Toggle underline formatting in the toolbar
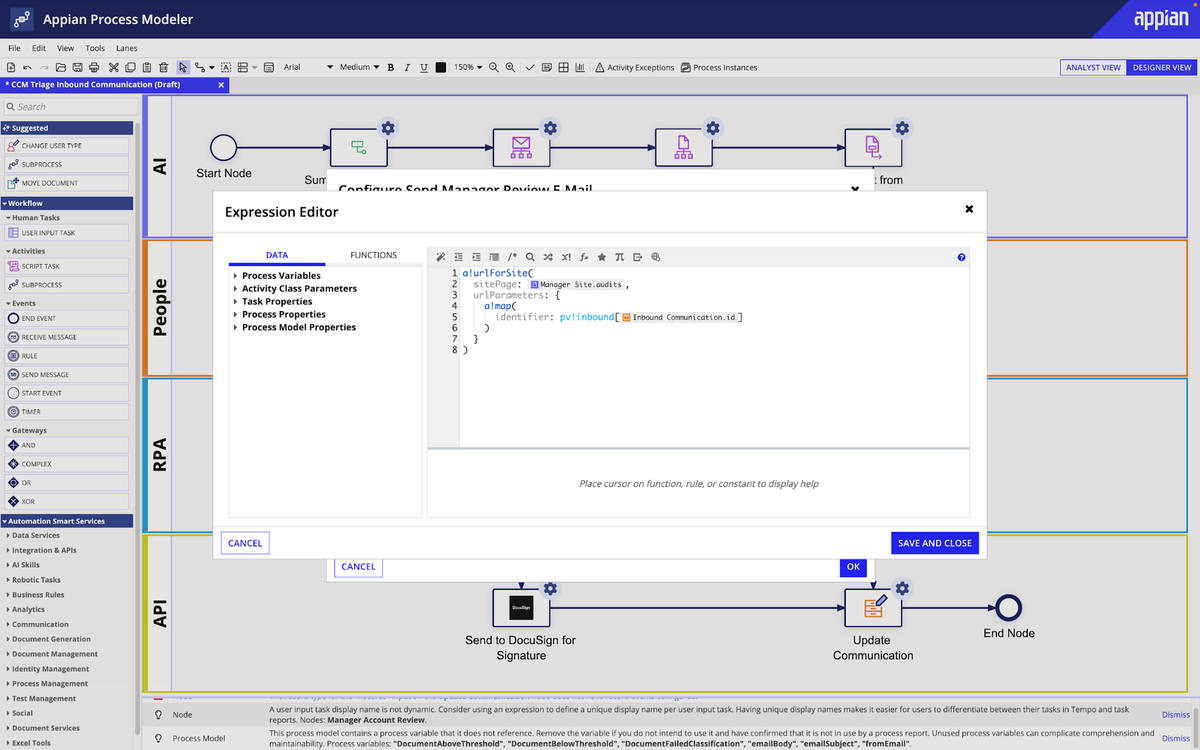This screenshot has width=1200, height=750. 424,67
